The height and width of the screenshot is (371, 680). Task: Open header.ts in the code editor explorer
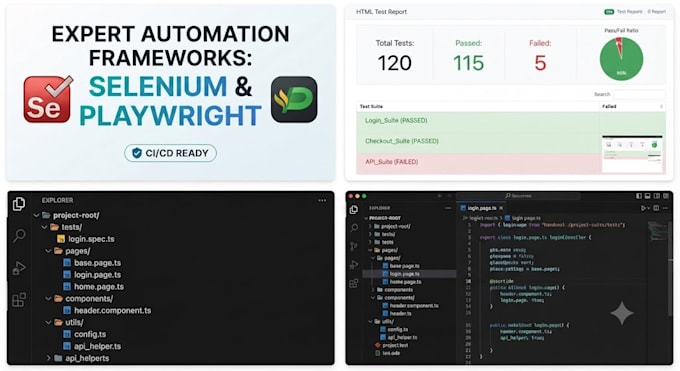pyautogui.click(x=398, y=313)
